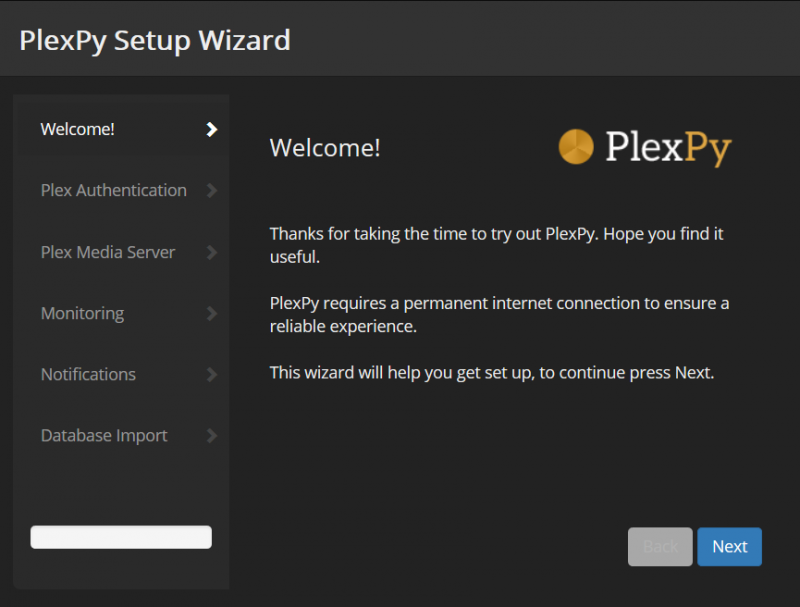Click the PlexPy Setup Wizard title
Screen dimensions: 800x607
(x=155, y=40)
